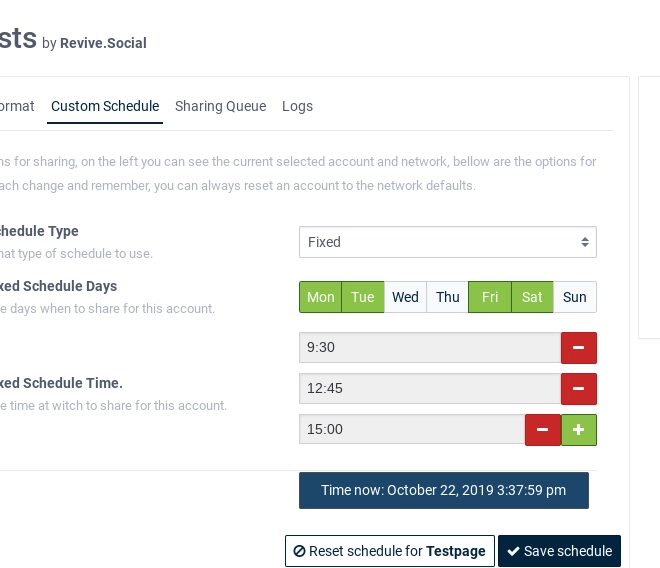Screen dimensions: 660x568
Task: Remove the 12:45 schedule time
Action: click(x=578, y=388)
